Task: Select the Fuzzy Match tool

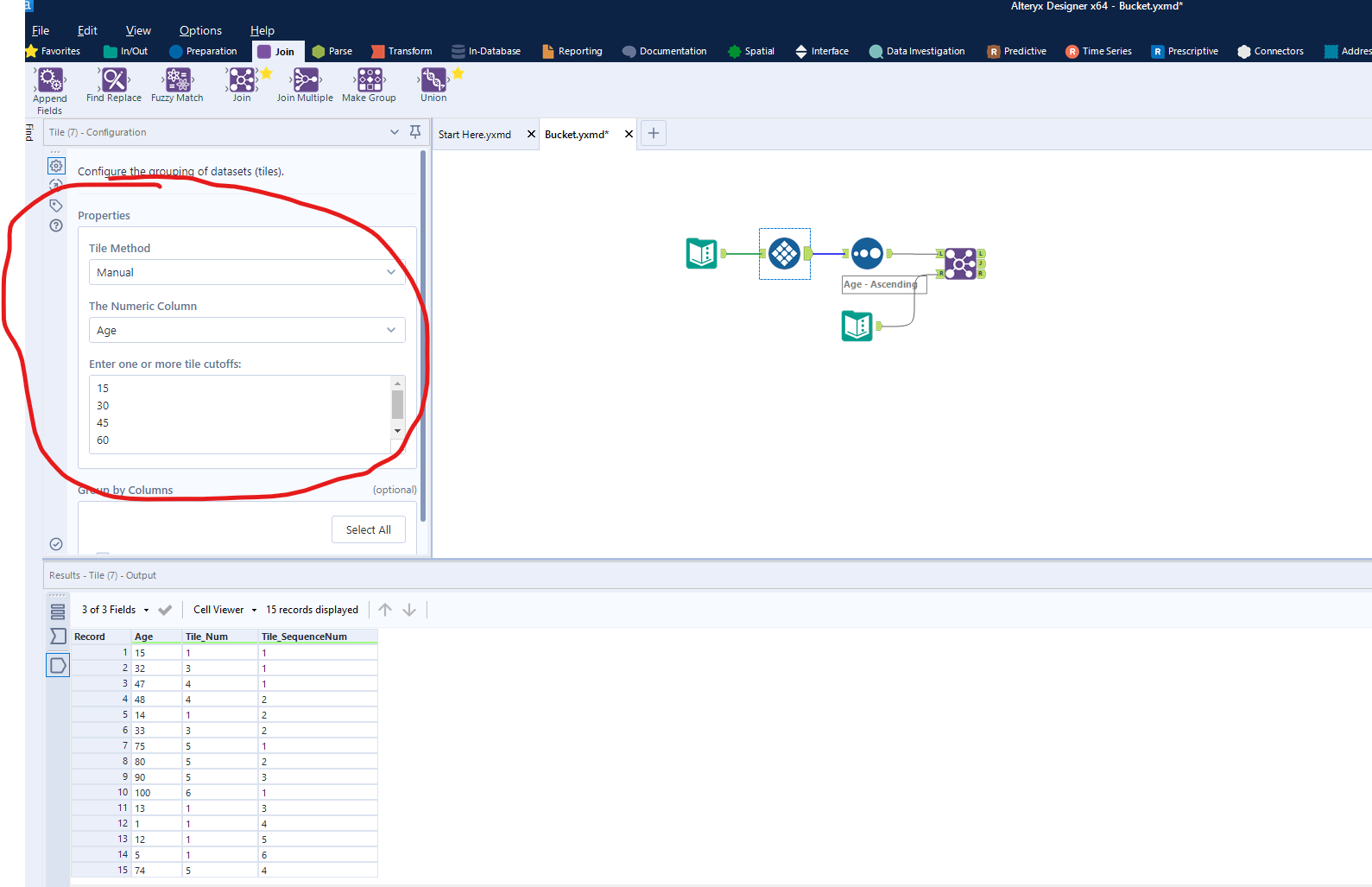Action: pos(177,86)
